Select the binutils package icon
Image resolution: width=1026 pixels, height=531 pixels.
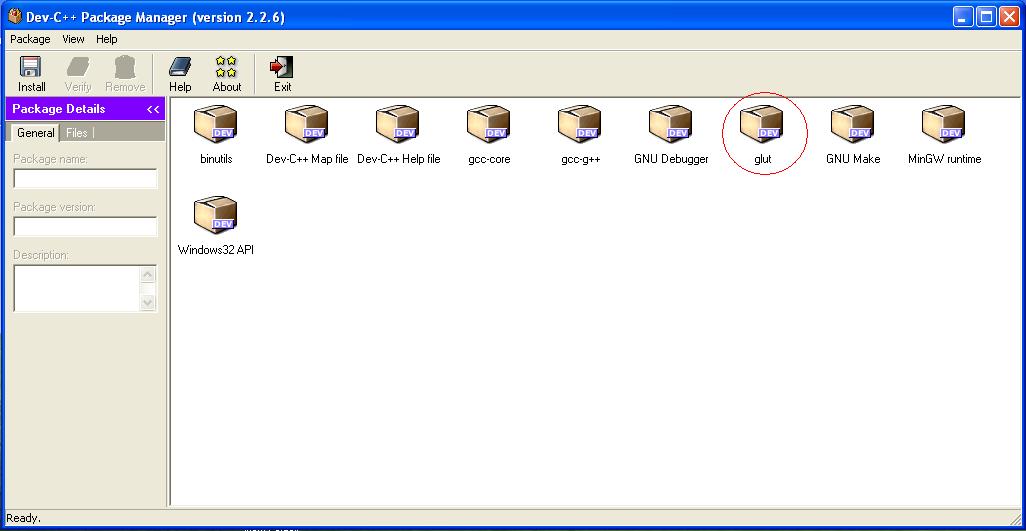216,124
